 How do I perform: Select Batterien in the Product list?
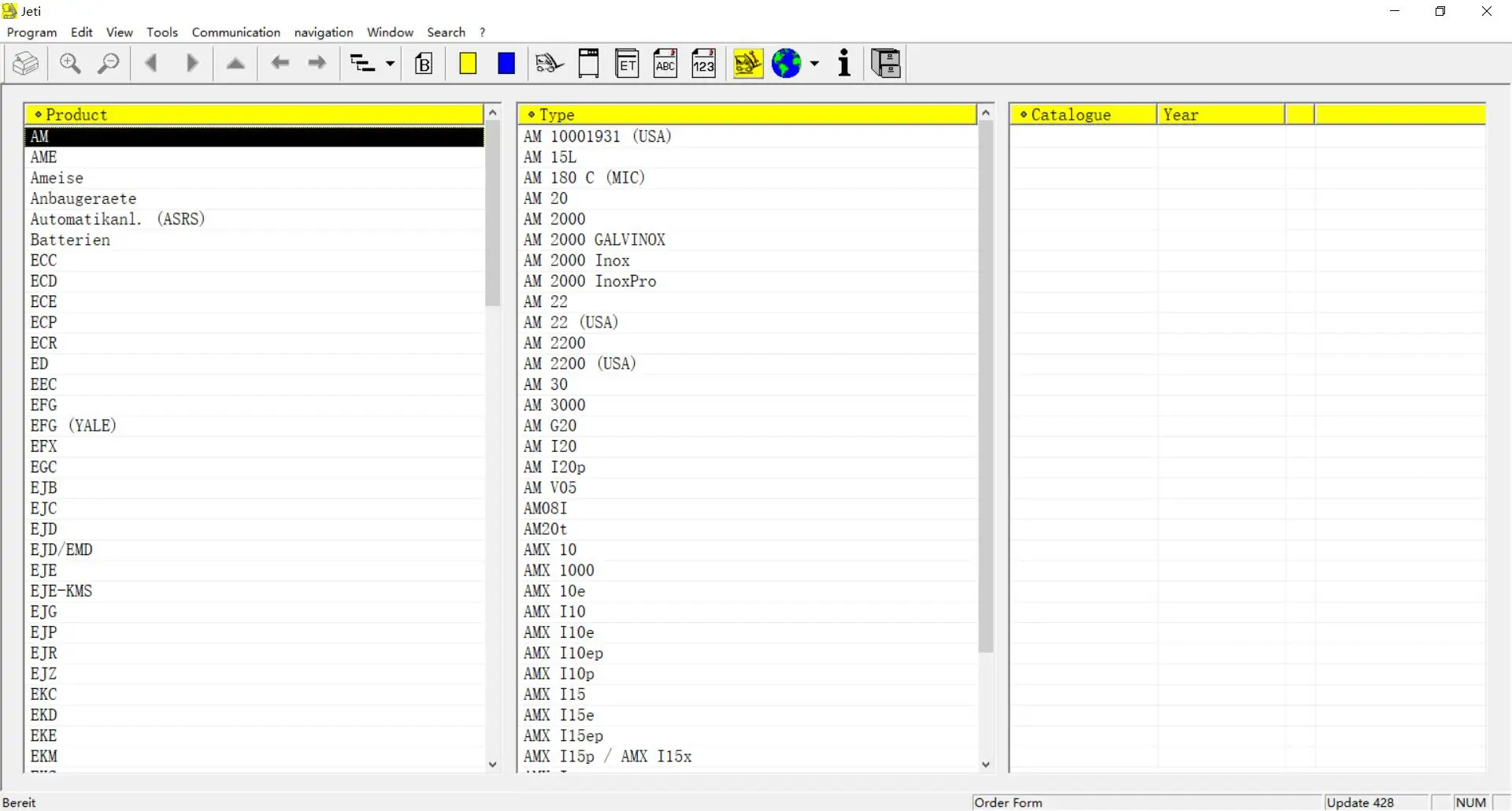[x=254, y=240]
